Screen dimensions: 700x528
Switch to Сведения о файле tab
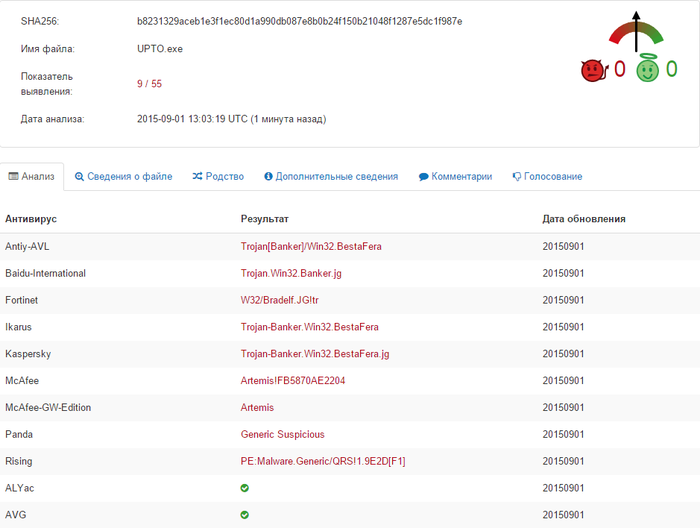123,176
